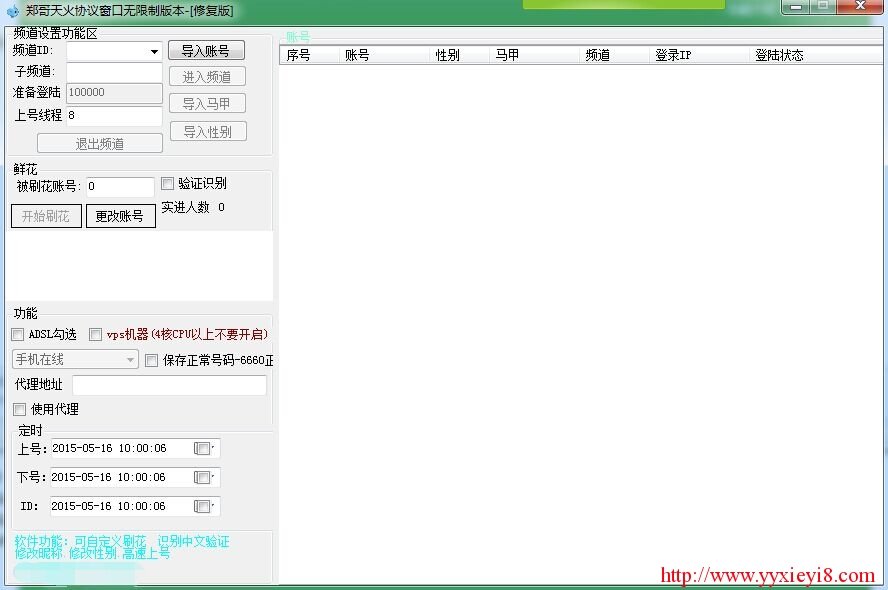The width and height of the screenshot is (888, 590).
Task: Click the 账号 column header
Action: pyautogui.click(x=357, y=55)
